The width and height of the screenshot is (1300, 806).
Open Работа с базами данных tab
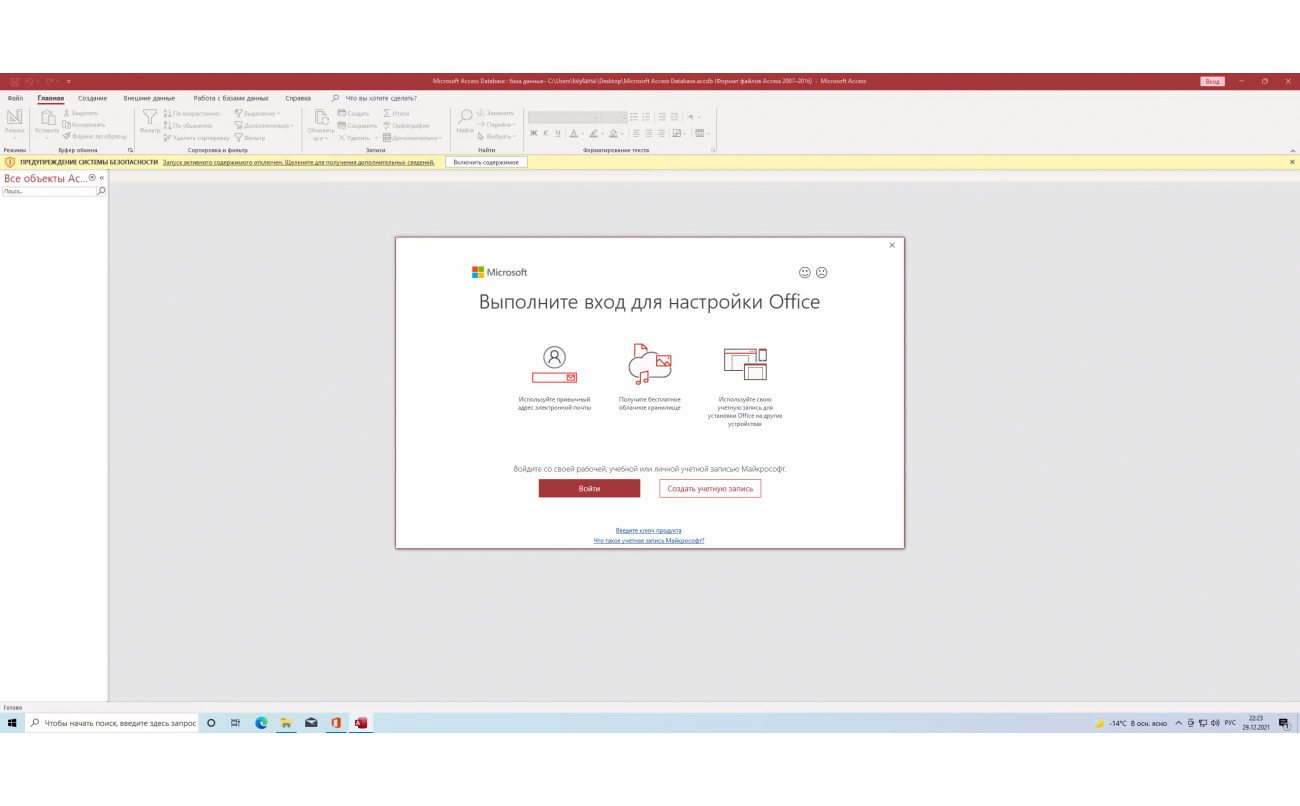tap(231, 98)
